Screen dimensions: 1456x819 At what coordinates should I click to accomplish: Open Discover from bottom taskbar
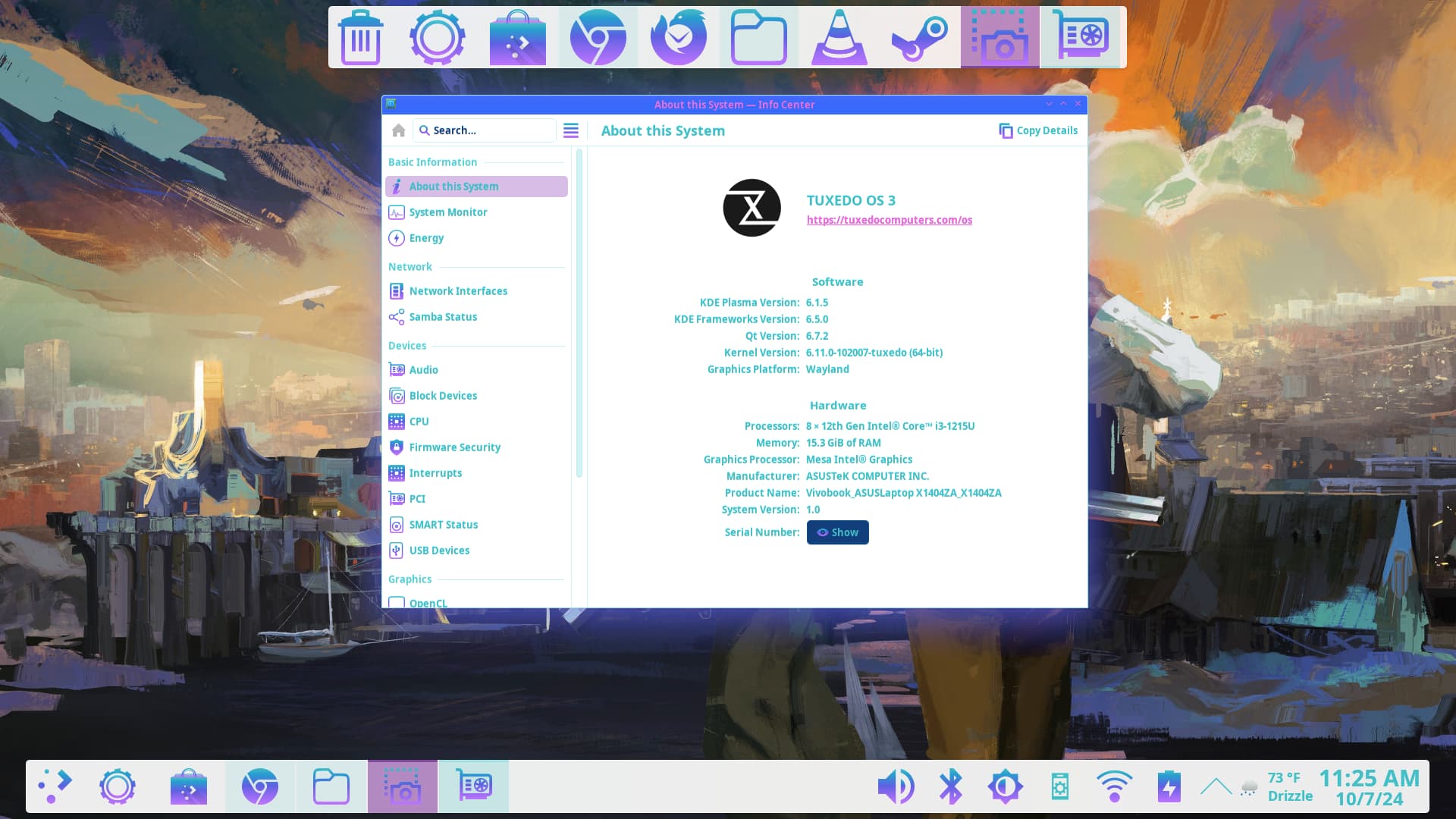click(x=189, y=786)
